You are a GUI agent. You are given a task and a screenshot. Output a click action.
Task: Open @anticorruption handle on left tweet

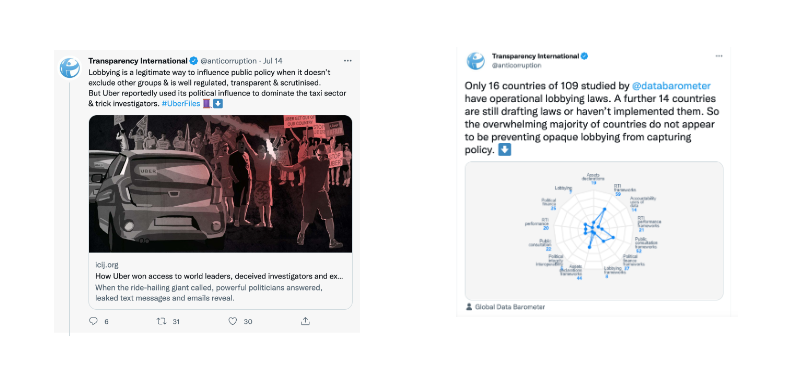click(227, 61)
